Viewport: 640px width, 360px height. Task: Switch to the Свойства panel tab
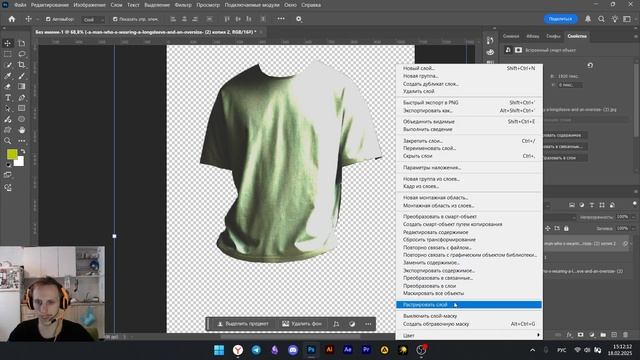pyautogui.click(x=577, y=36)
